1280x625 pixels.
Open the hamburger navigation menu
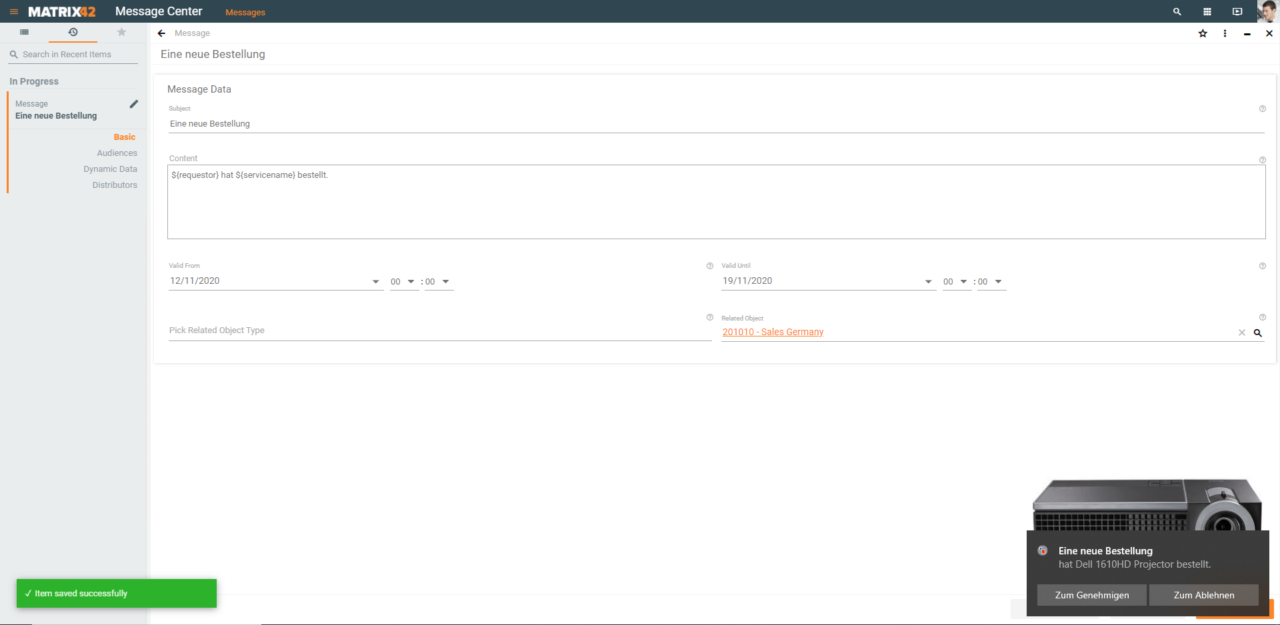(x=14, y=12)
